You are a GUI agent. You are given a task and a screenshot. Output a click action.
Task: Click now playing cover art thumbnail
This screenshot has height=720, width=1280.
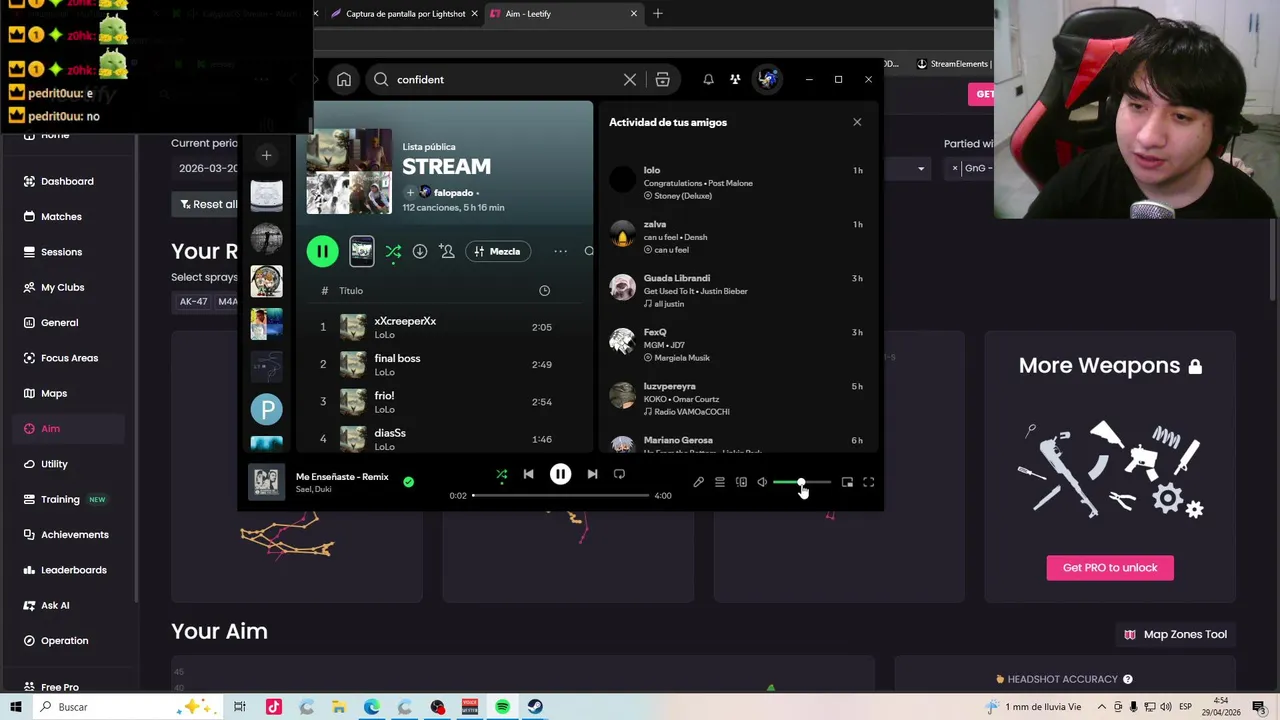266,482
